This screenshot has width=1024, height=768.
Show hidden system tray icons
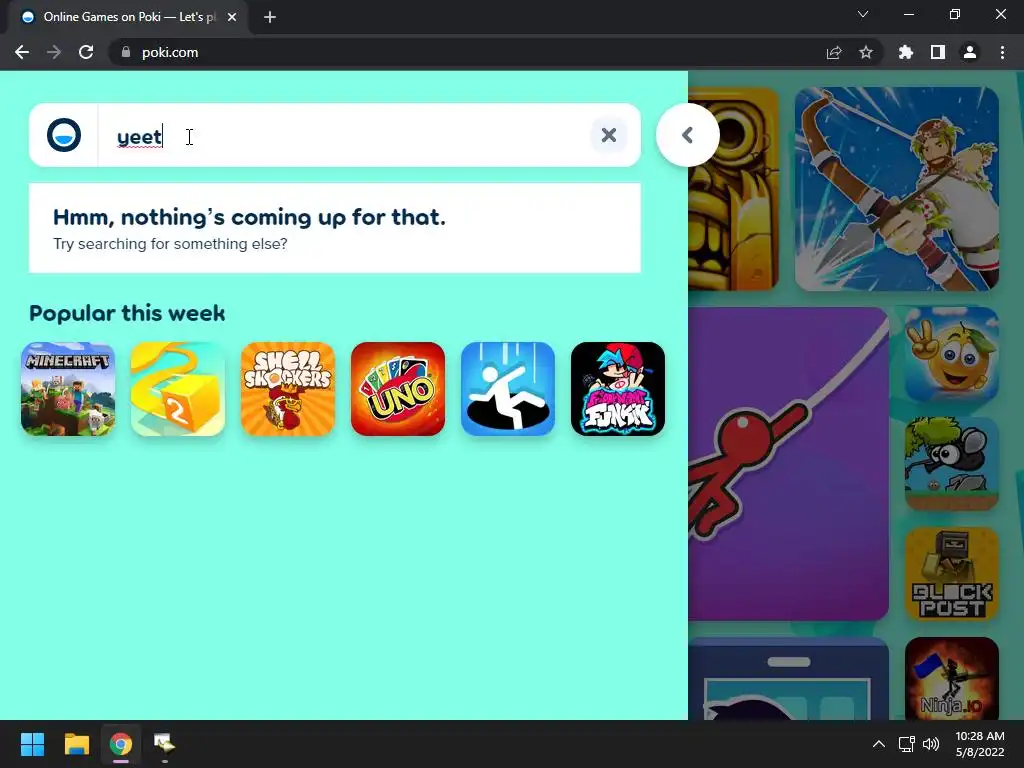(879, 744)
